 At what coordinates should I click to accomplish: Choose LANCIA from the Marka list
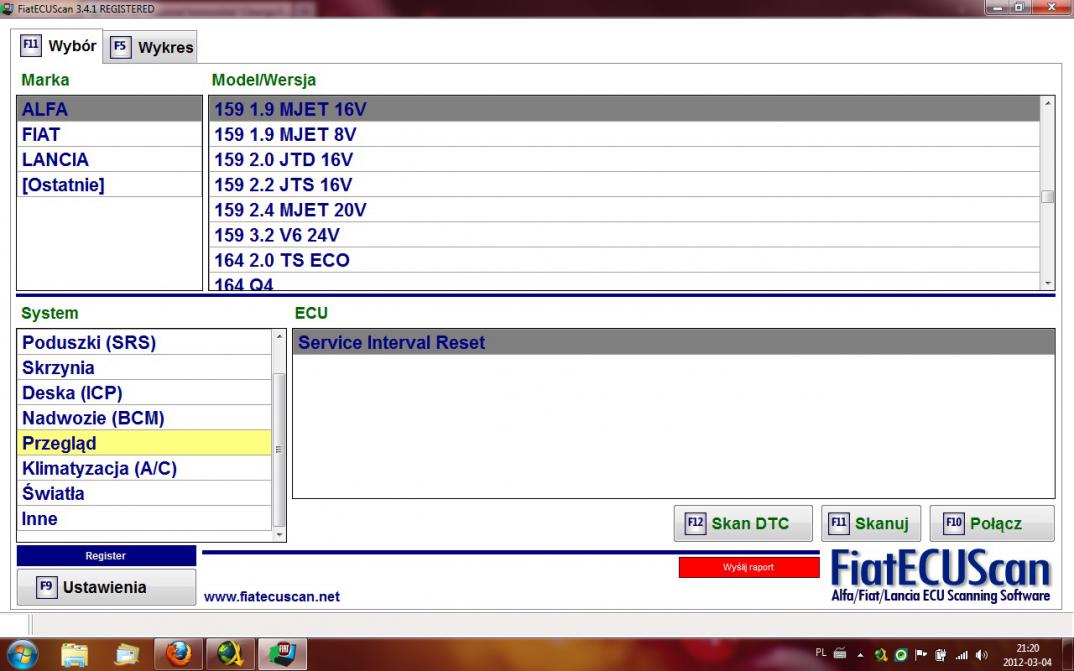click(110, 160)
